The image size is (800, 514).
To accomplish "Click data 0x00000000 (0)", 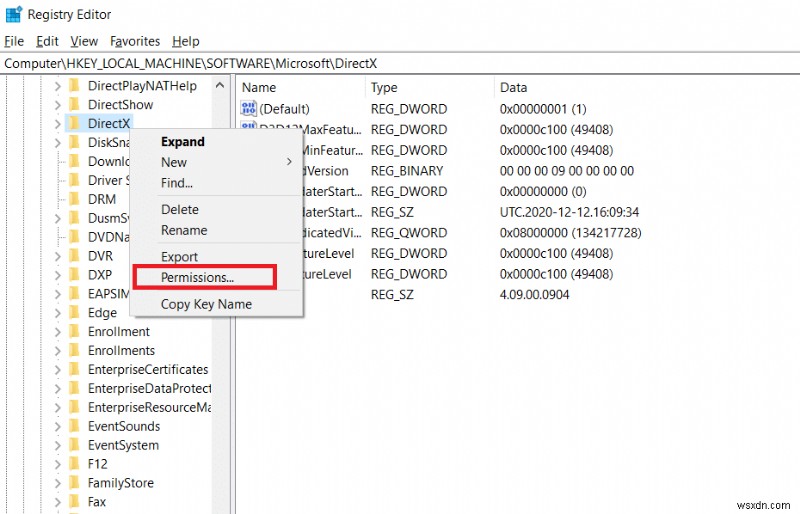I will (x=543, y=191).
